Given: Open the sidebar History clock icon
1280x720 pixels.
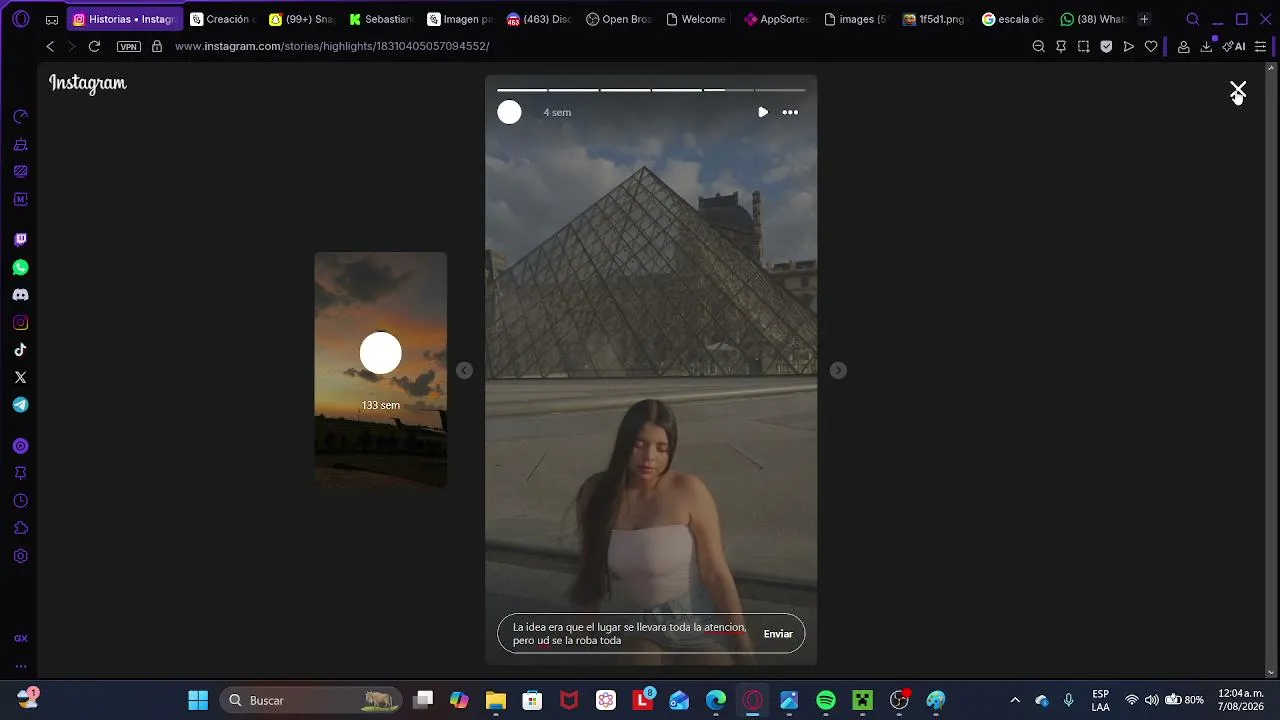Looking at the screenshot, I should click(x=20, y=501).
